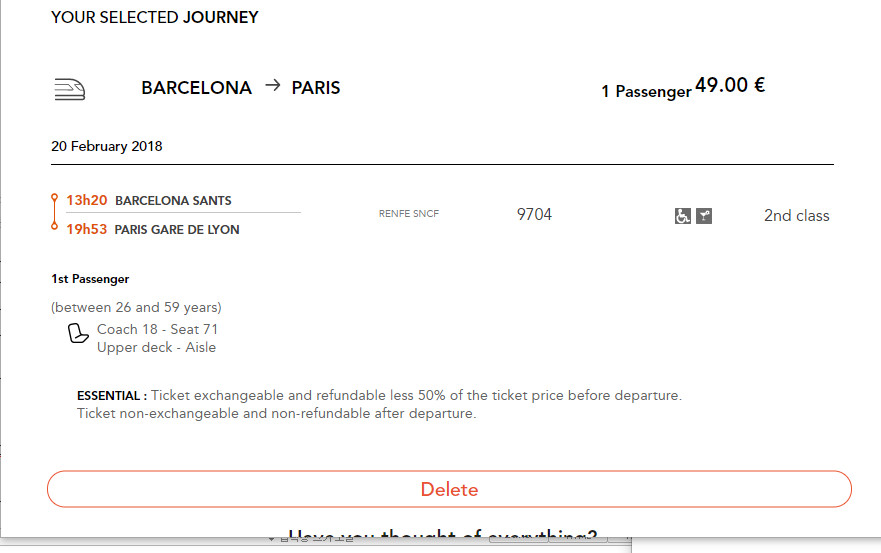Screen dimensions: 881x553
Task: Click the 1st Passenger heading
Action: tap(90, 279)
